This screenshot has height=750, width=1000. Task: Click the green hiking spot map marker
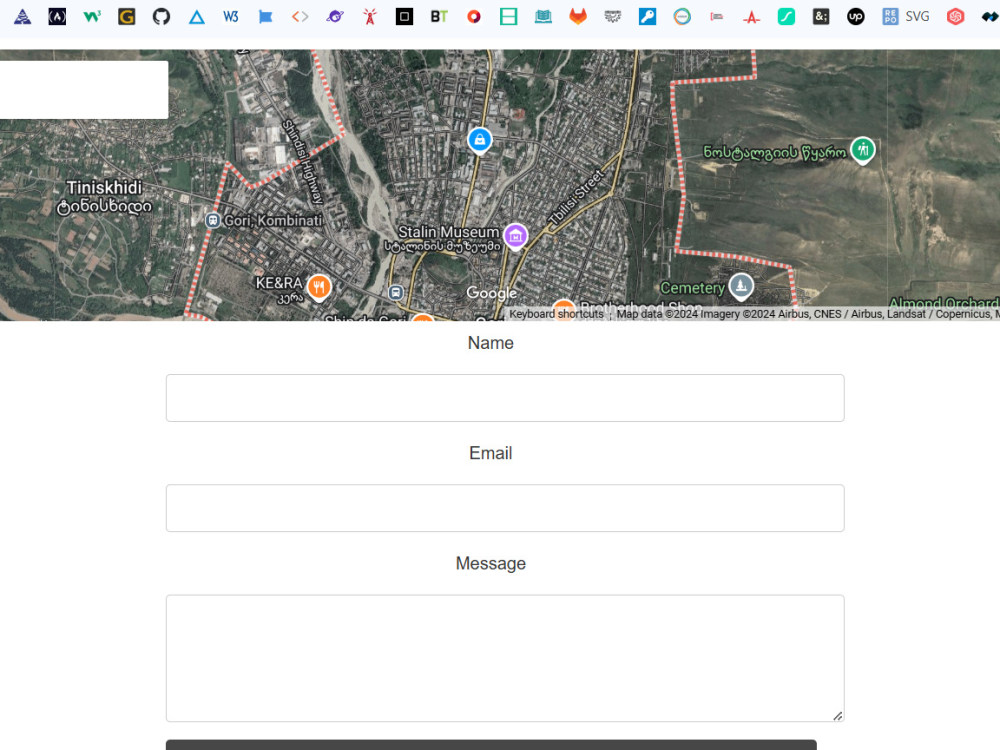point(863,151)
